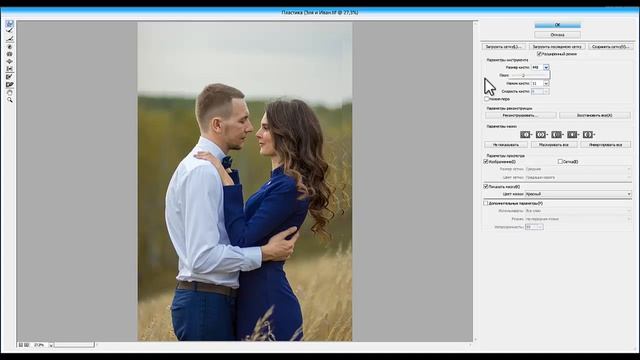Viewport: 640px width, 360px height.
Task: Click the zoom percentage field
Action: coord(40,345)
